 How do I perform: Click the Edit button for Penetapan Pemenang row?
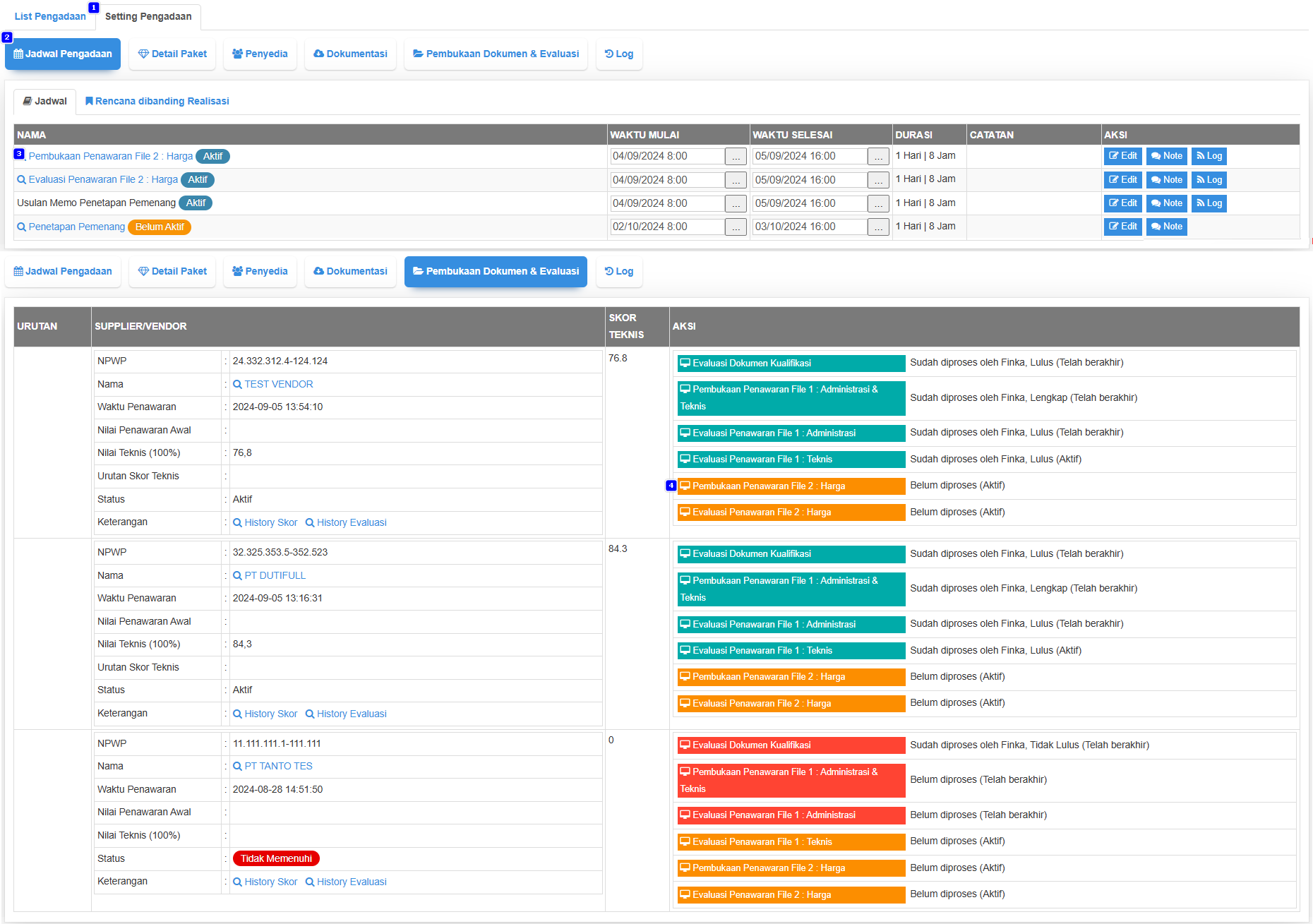tap(1122, 227)
